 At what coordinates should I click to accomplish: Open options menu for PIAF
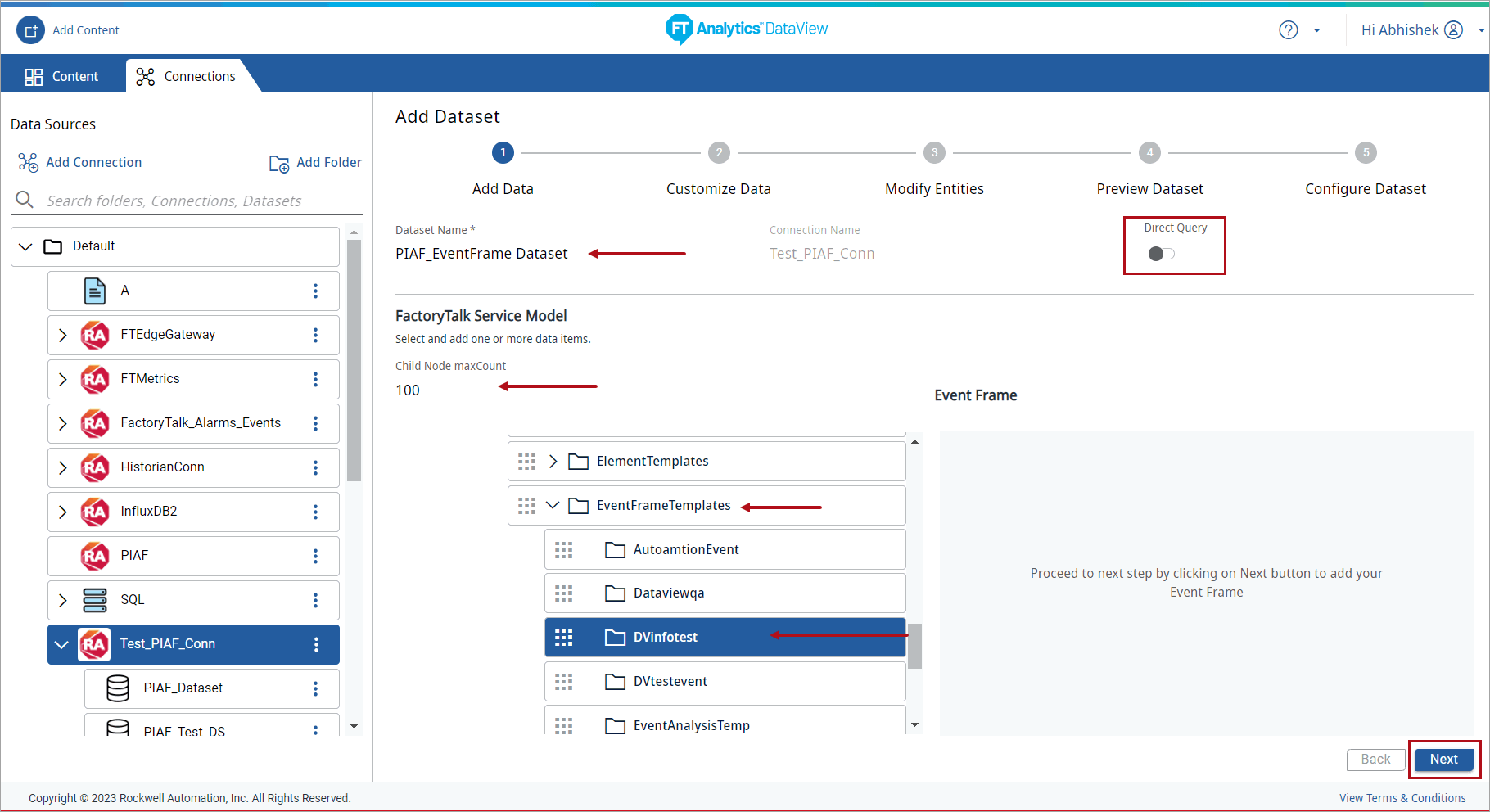click(315, 556)
